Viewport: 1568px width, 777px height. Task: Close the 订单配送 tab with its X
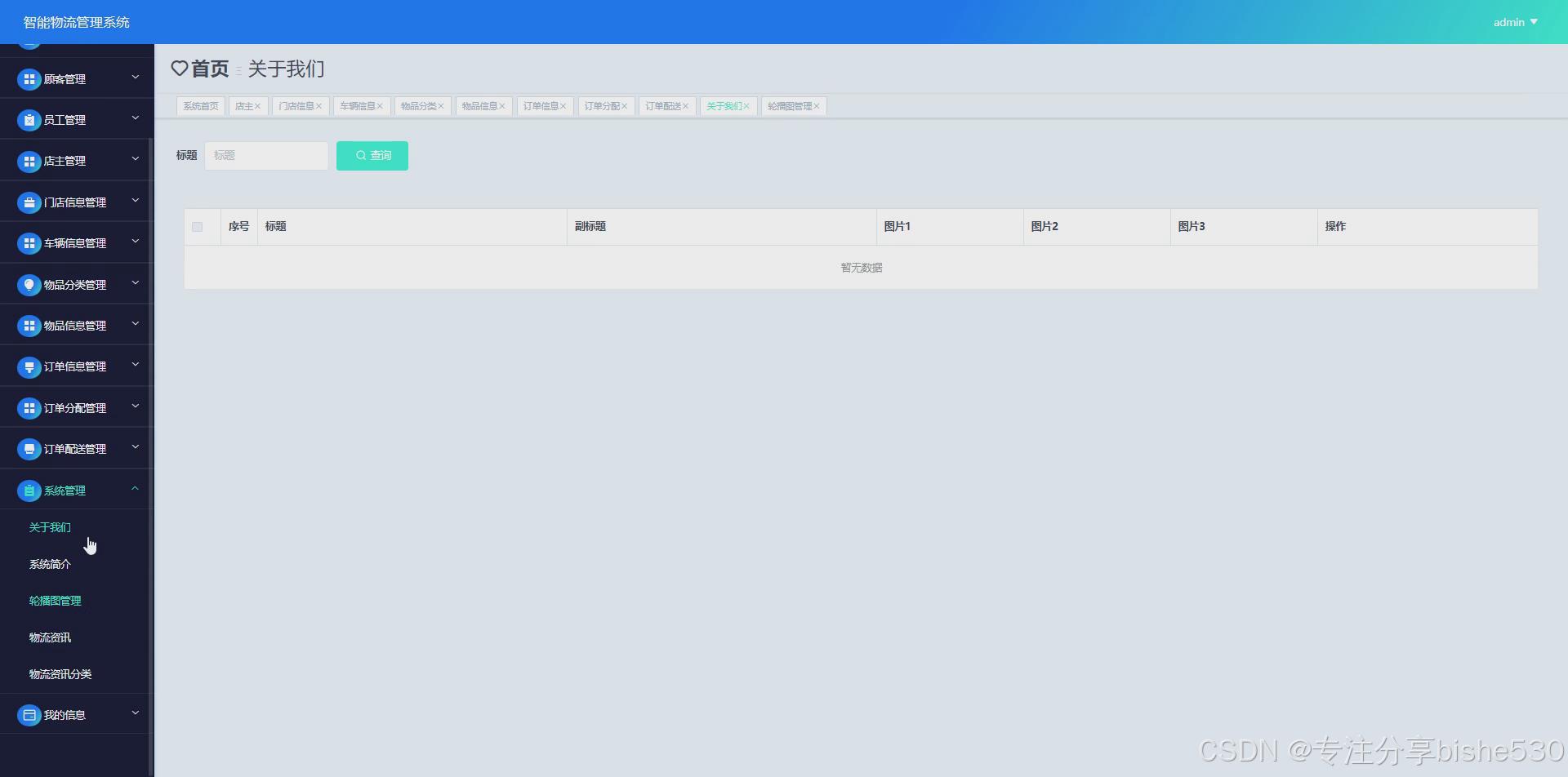685,106
